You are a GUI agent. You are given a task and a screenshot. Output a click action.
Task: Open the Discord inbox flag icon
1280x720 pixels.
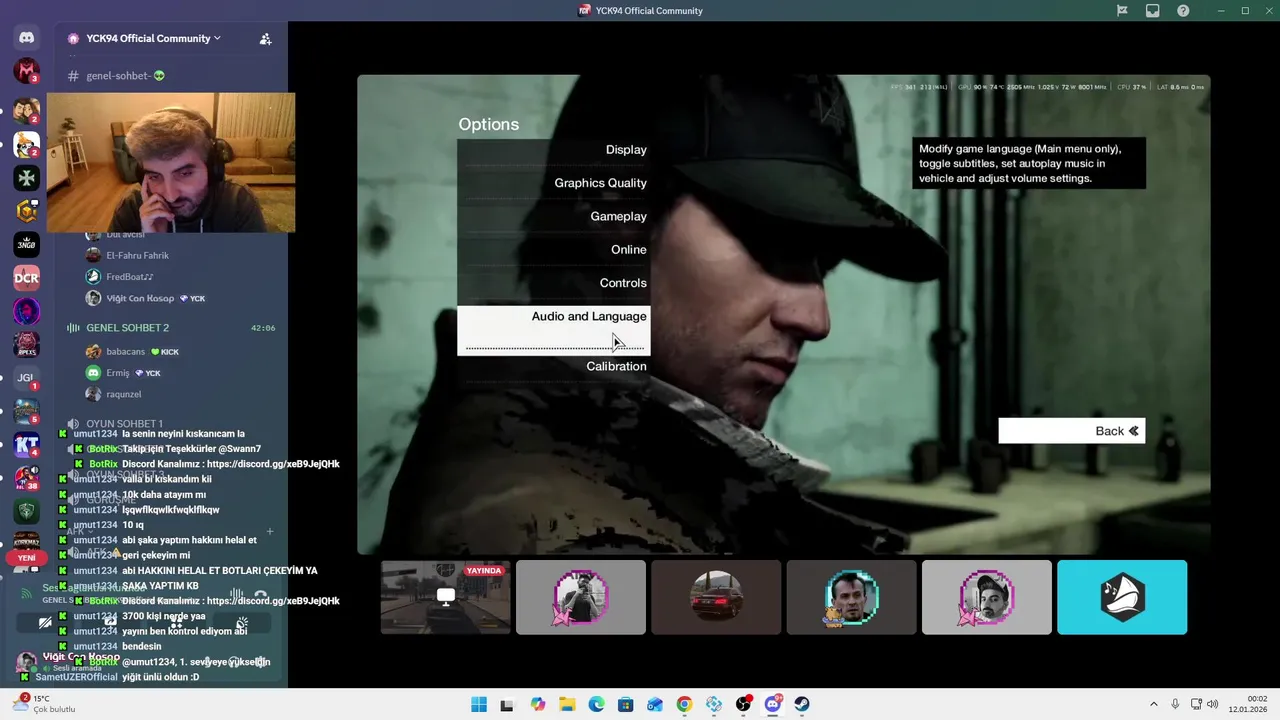point(1122,11)
